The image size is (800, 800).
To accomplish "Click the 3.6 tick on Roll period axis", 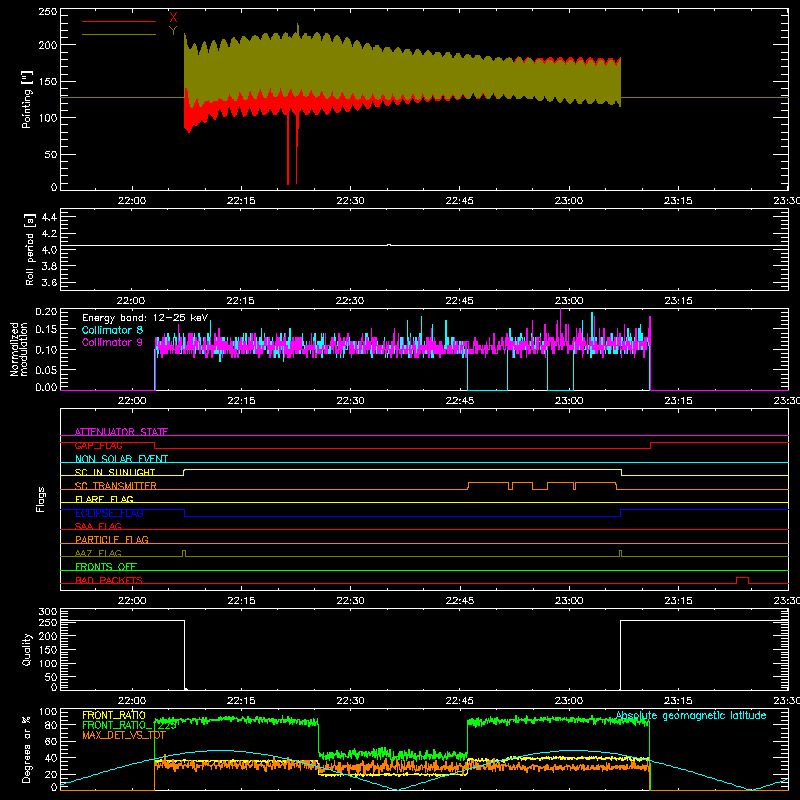I will point(49,283).
